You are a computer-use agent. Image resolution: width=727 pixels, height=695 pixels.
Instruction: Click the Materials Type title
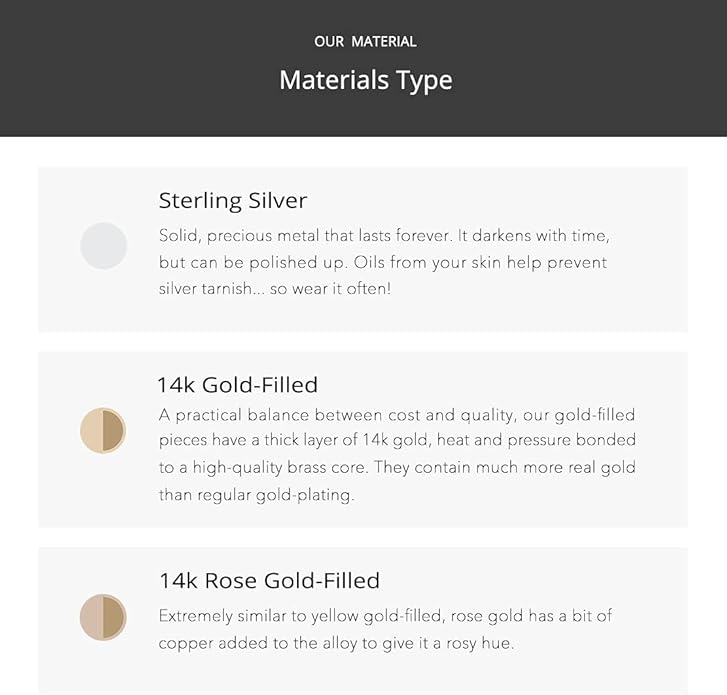pyautogui.click(x=366, y=80)
